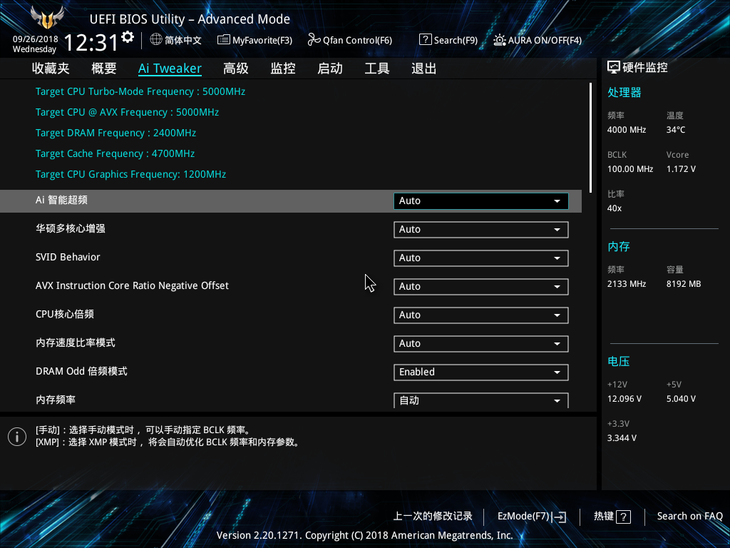This screenshot has width=730, height=548.
Task: Click the EzMode exit arrow icon
Action: click(x=560, y=517)
